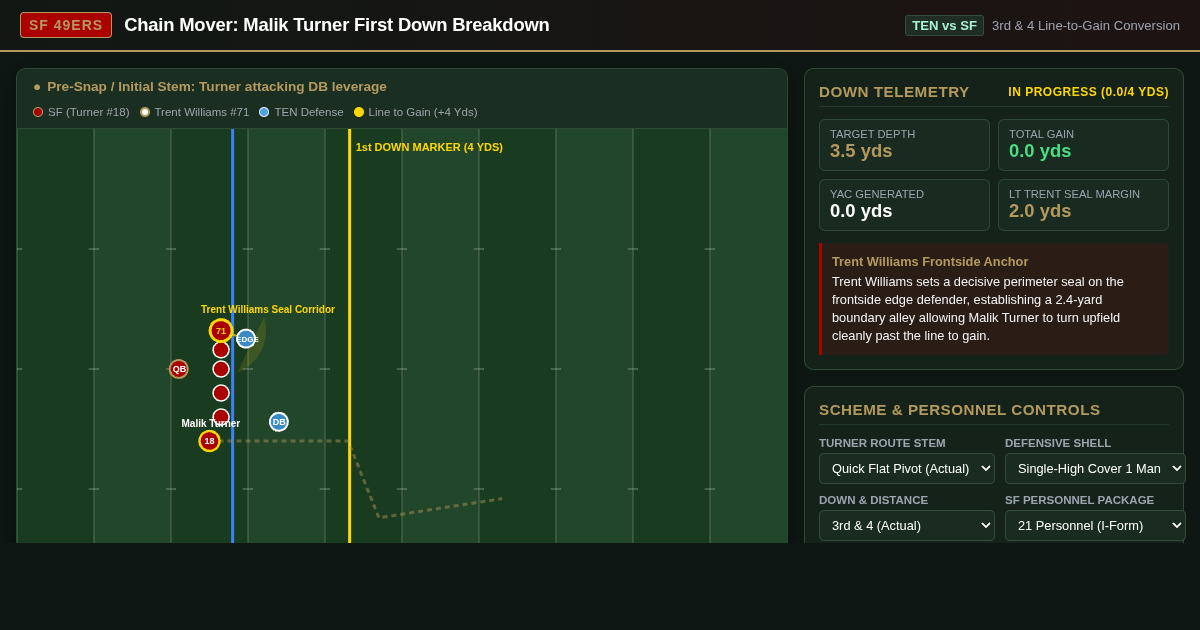Click the Line to Gain legend dot
The image size is (1200, 630).
click(359, 112)
